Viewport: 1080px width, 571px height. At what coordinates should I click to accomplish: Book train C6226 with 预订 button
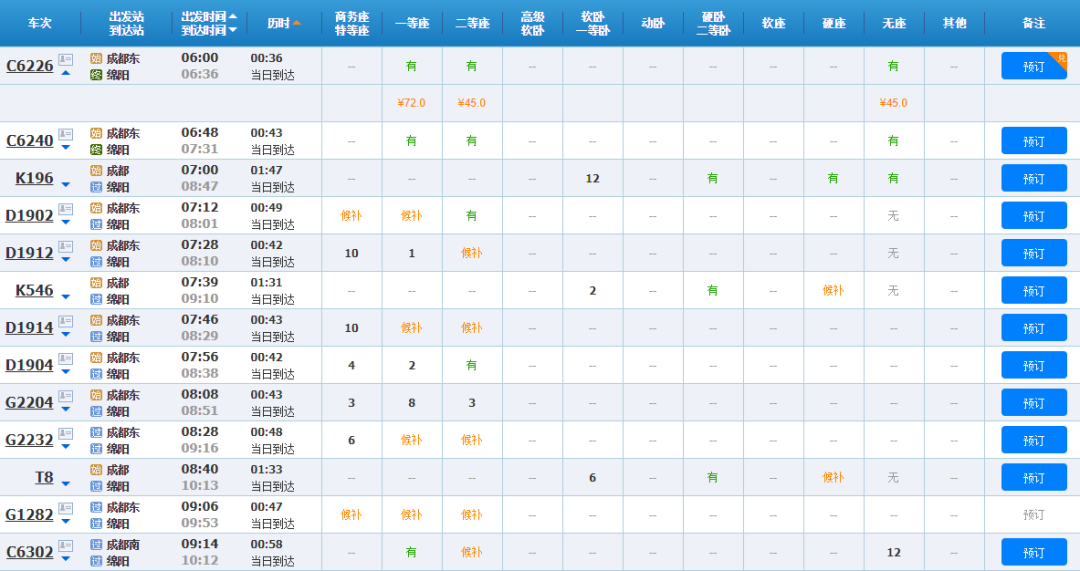1034,66
